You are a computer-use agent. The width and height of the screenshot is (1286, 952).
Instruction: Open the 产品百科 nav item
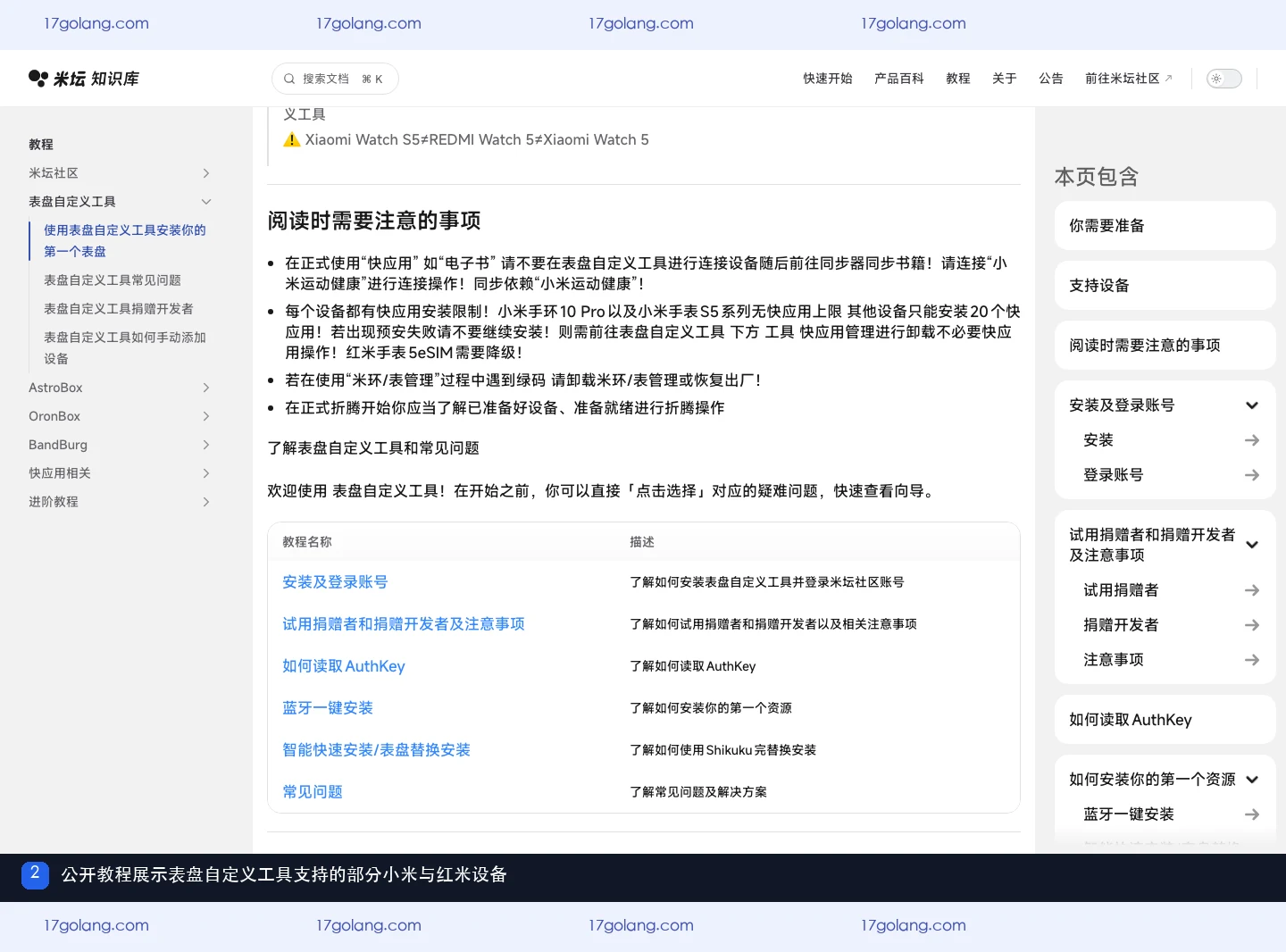tap(899, 79)
